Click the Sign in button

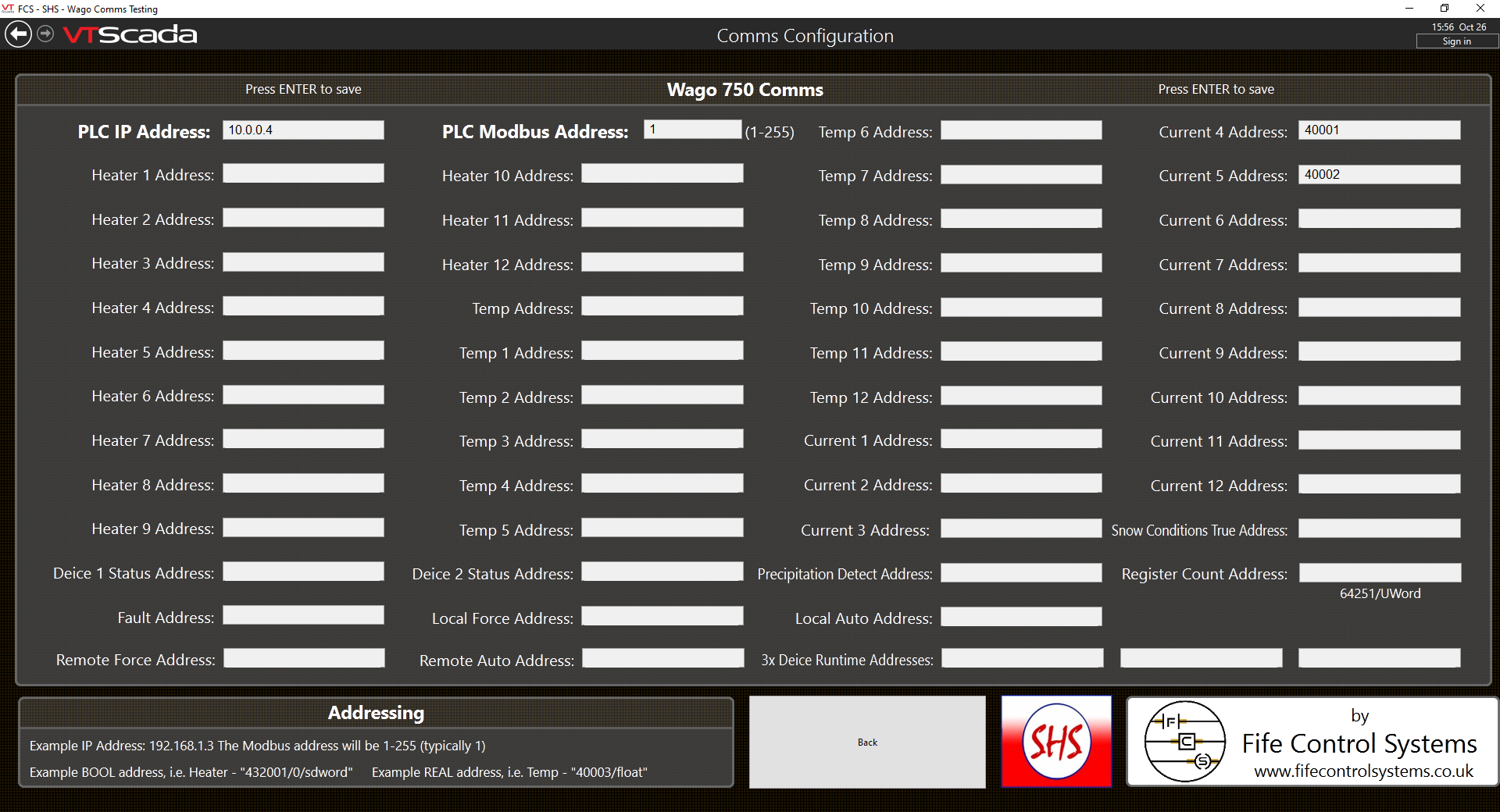[x=1456, y=41]
